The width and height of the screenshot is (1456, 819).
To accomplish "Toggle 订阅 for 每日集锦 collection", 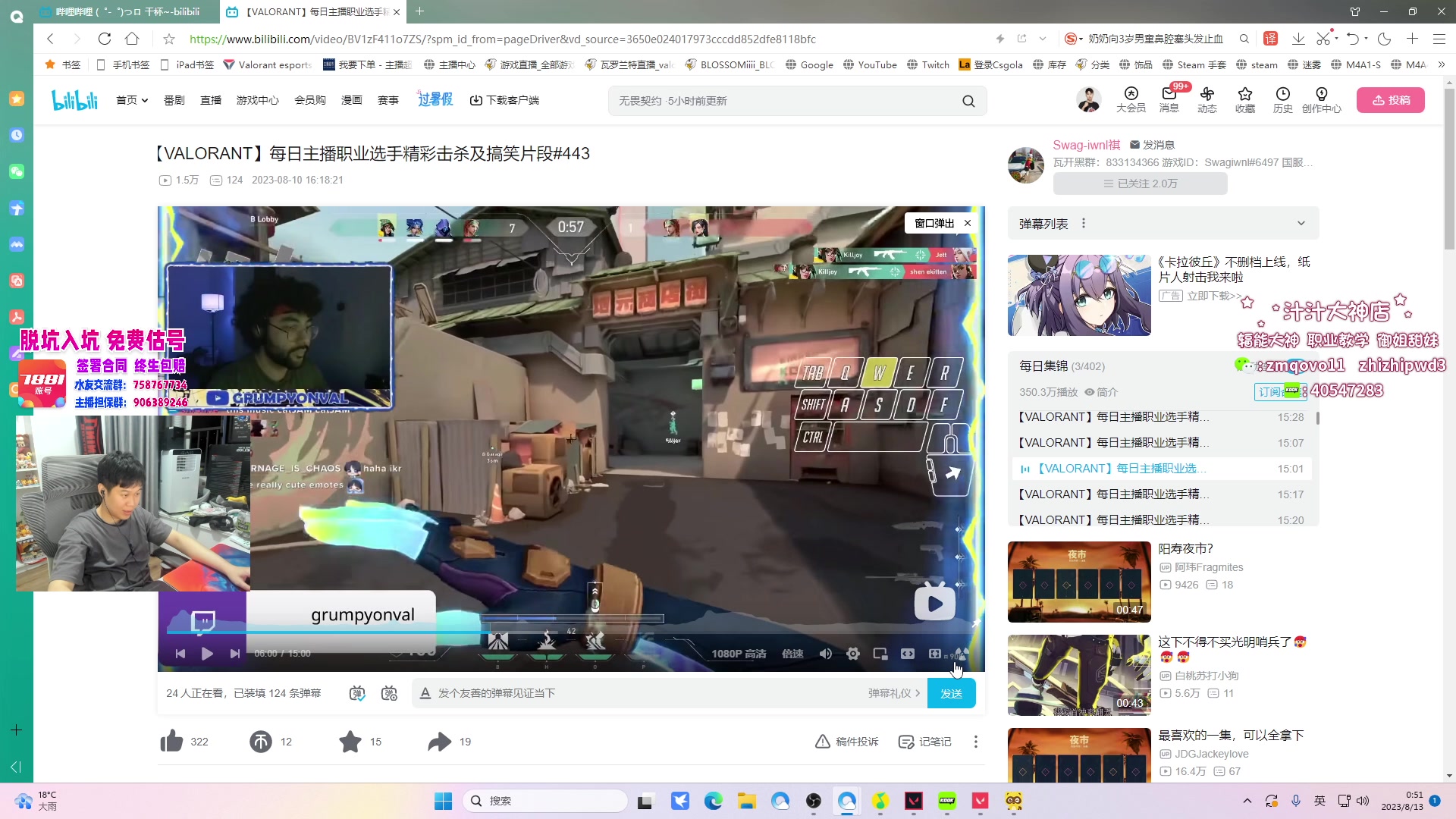I will point(1280,391).
